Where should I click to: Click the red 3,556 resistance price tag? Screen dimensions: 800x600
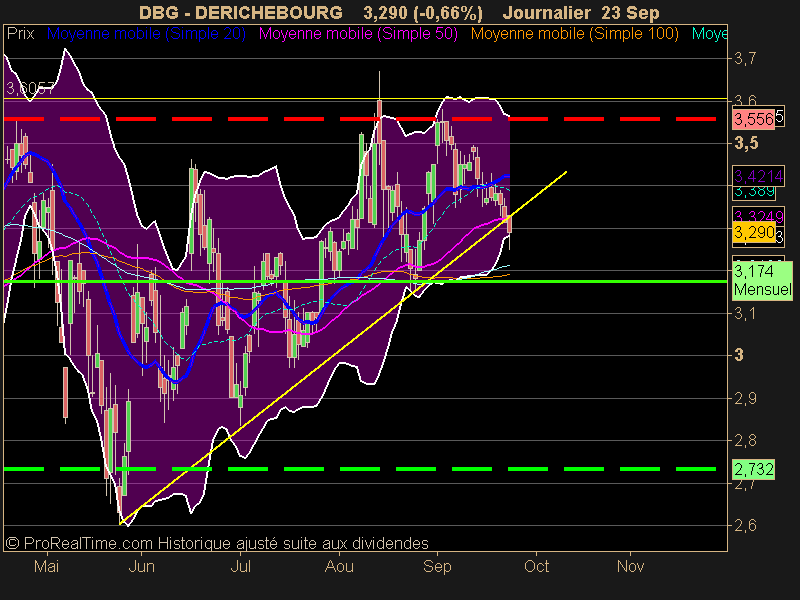pyautogui.click(x=754, y=119)
